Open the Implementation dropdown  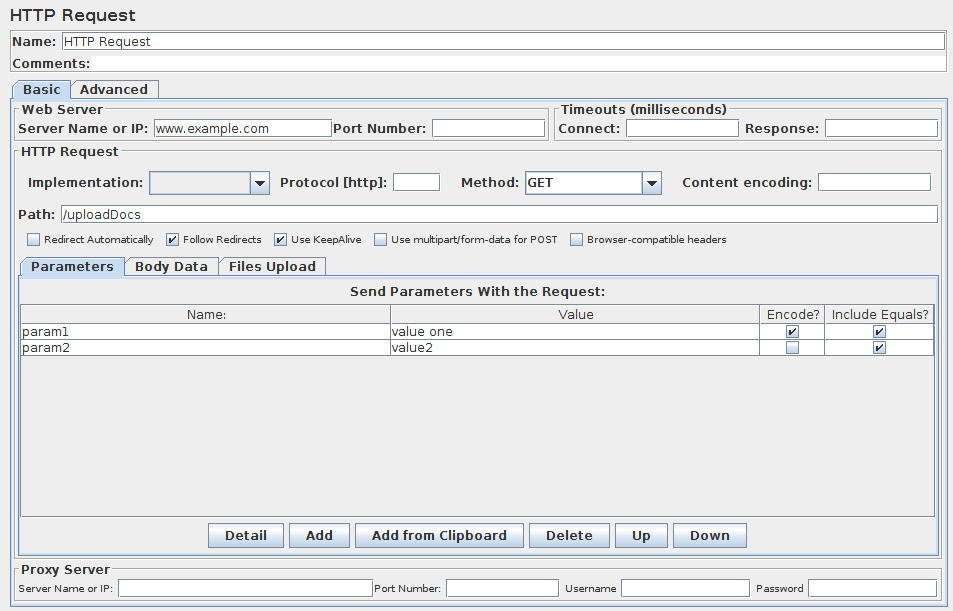tap(259, 182)
